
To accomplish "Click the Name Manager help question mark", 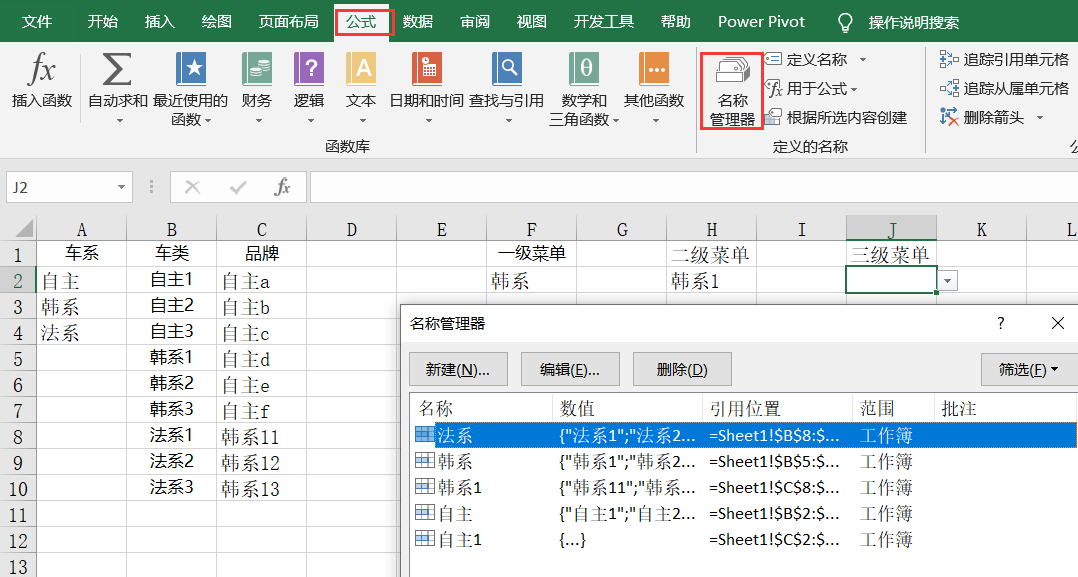I will click(x=1000, y=323).
